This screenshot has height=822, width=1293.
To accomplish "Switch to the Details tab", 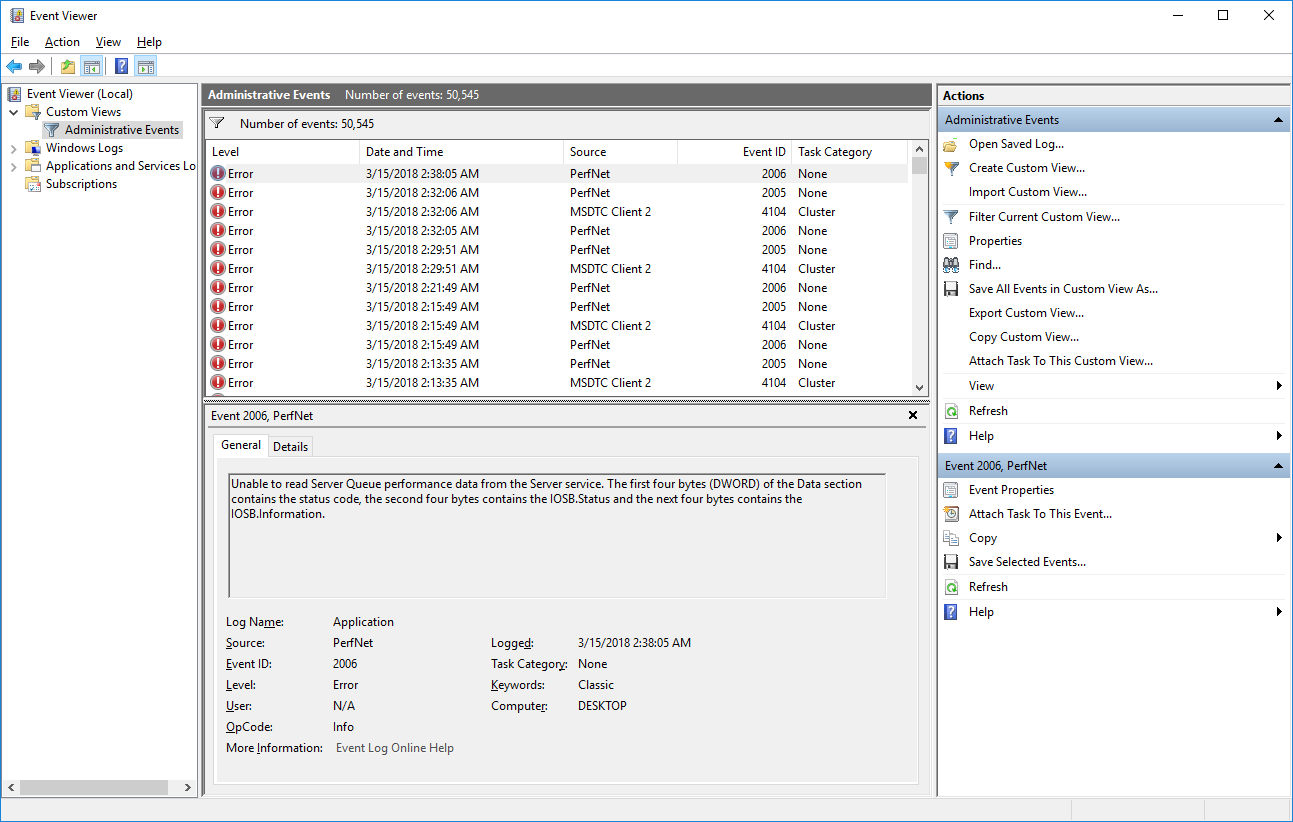I will [x=290, y=446].
